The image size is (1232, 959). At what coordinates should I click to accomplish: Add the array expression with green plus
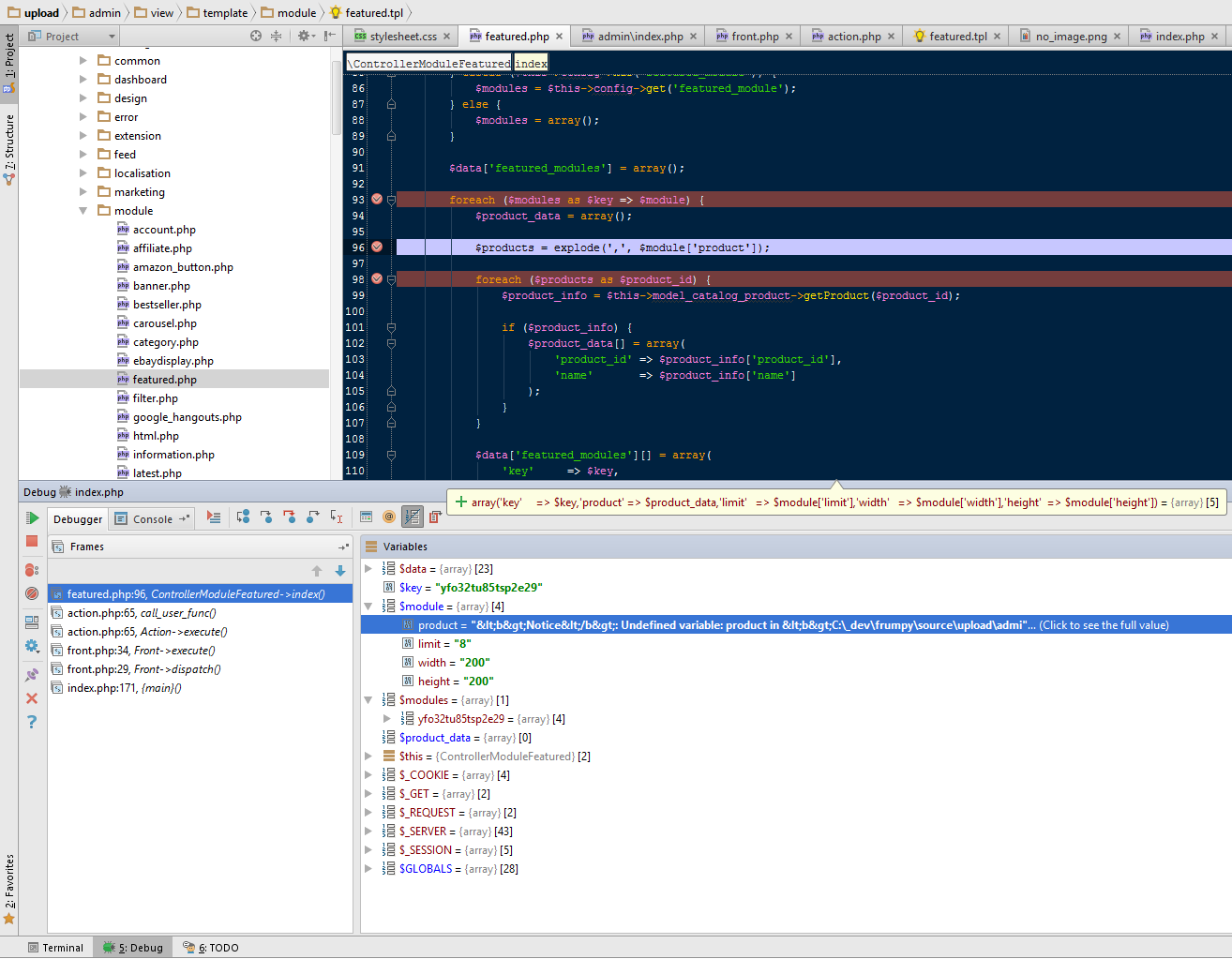pos(461,502)
